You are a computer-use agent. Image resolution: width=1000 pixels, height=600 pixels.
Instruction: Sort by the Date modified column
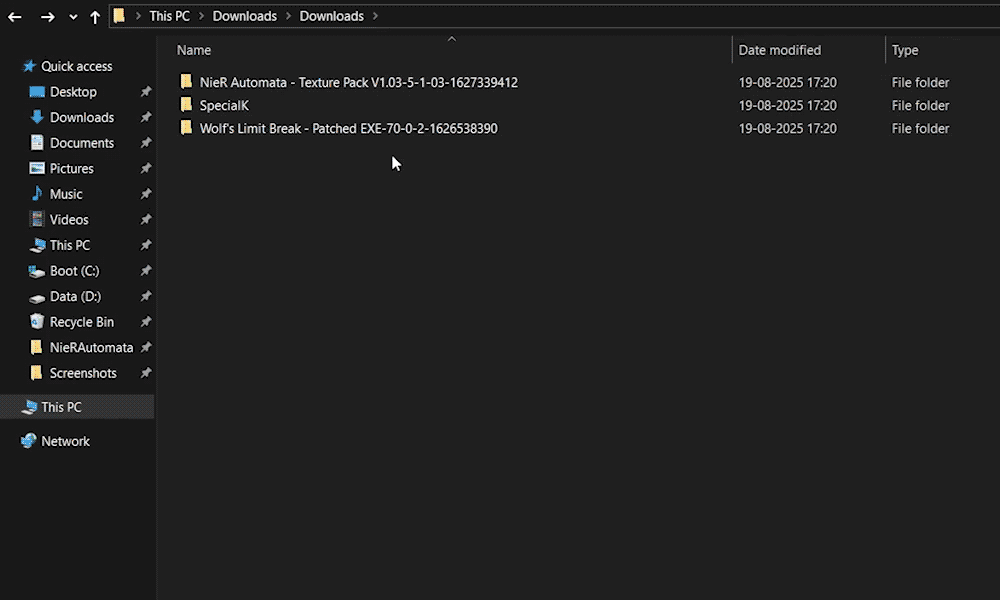click(x=779, y=50)
